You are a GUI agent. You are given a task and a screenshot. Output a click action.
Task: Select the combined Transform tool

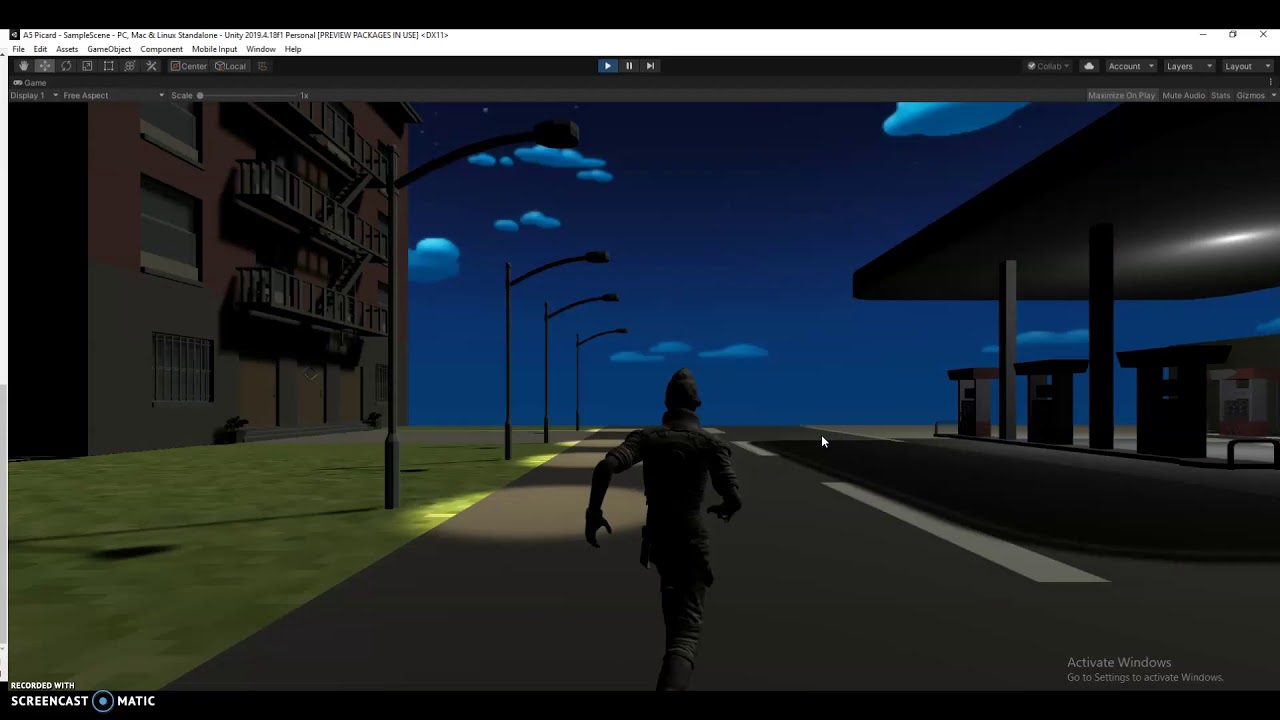point(129,66)
